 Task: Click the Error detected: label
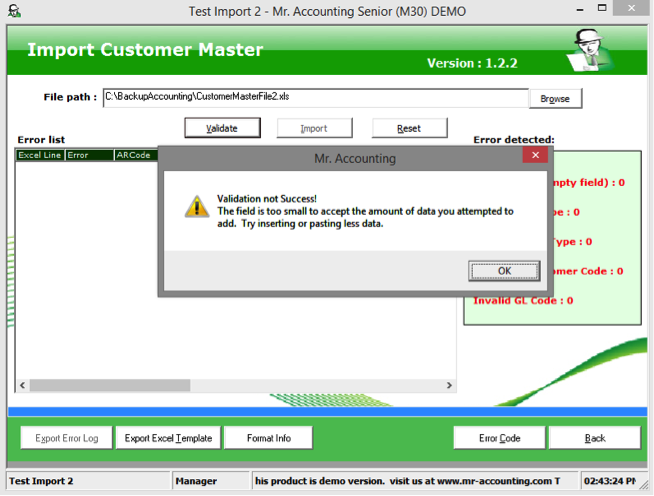[x=514, y=140]
